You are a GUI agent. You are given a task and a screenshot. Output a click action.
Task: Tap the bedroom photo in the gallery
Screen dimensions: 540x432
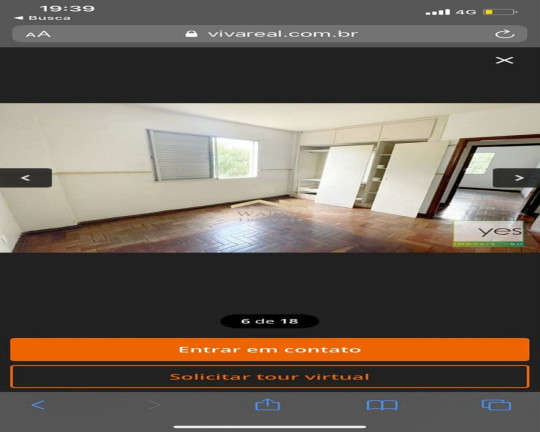(x=270, y=178)
